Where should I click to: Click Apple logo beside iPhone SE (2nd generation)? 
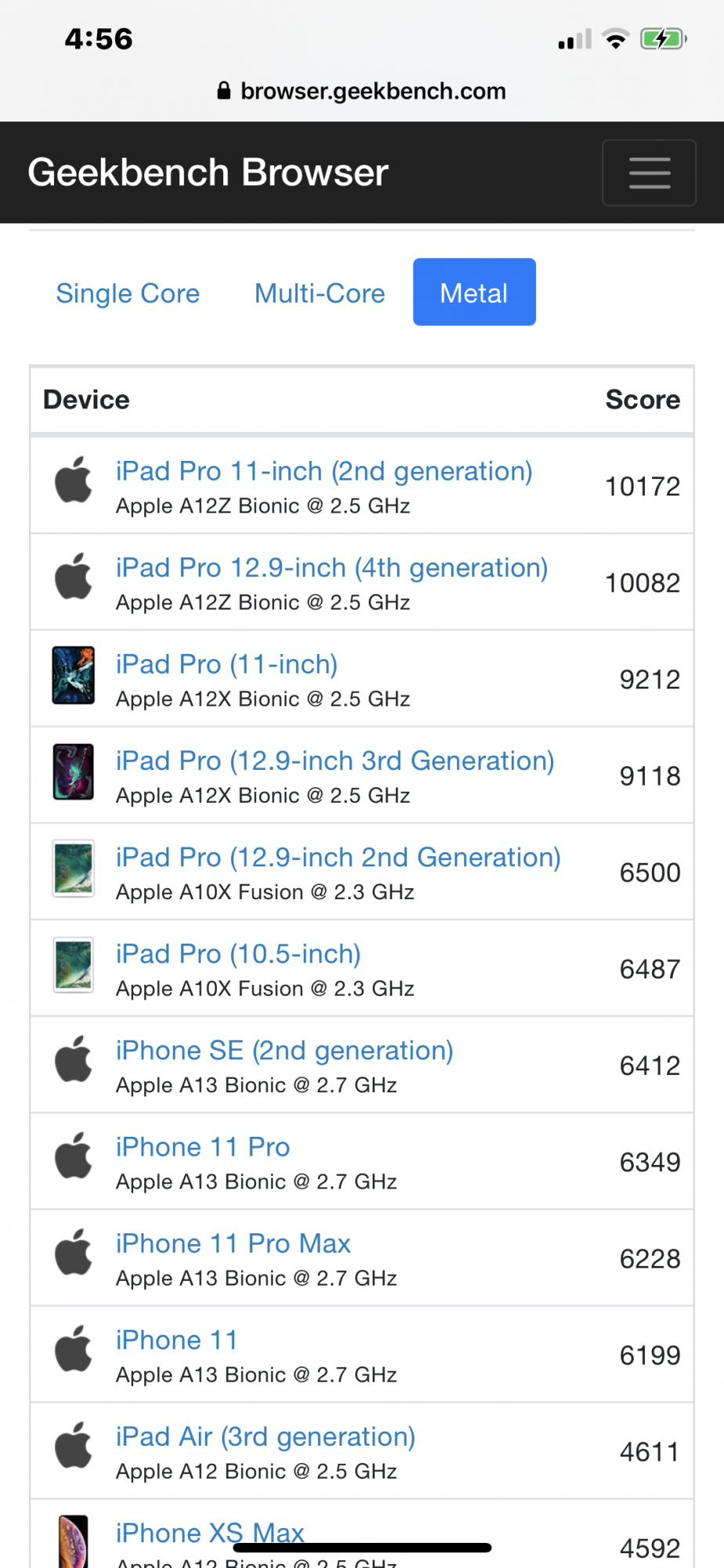pyautogui.click(x=74, y=1059)
